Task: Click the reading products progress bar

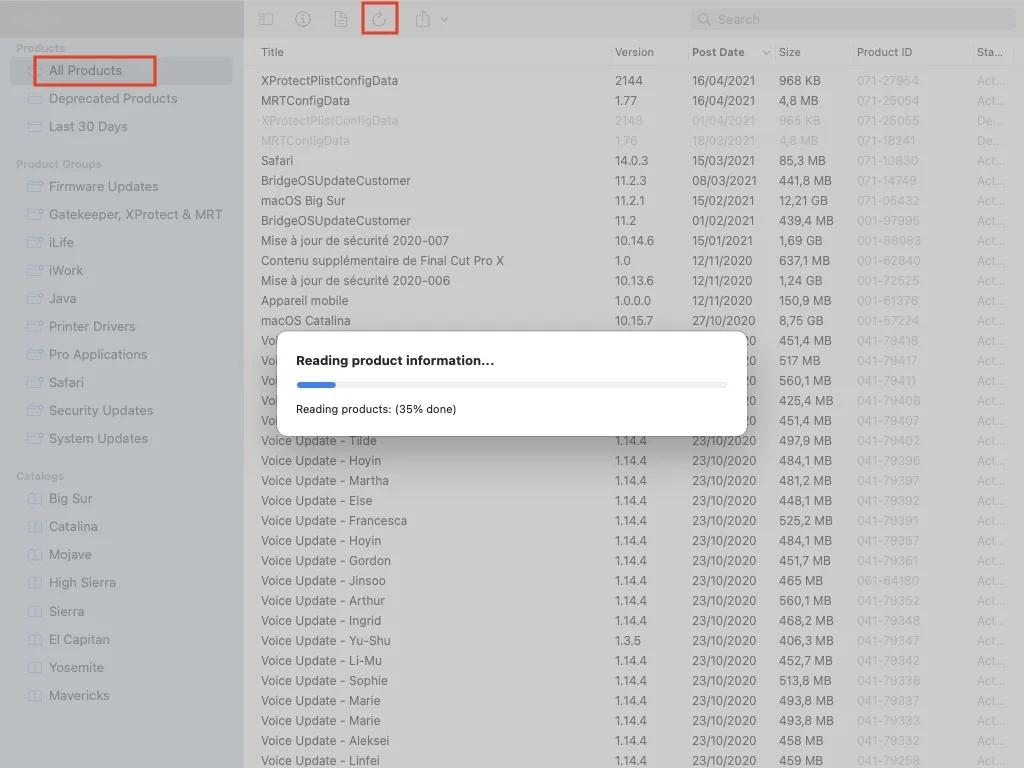Action: click(511, 385)
